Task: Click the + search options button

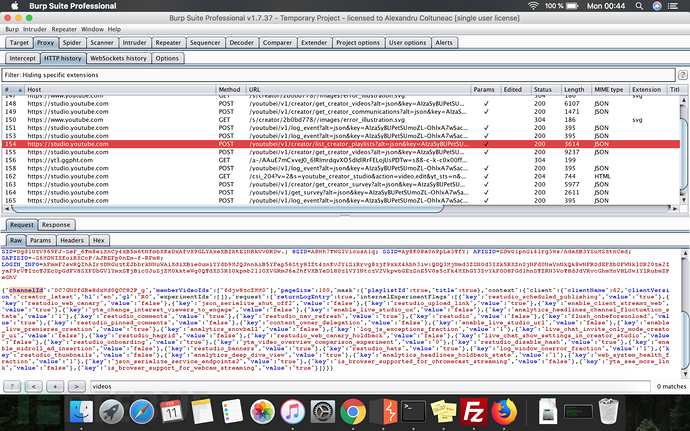Action: 55,387
